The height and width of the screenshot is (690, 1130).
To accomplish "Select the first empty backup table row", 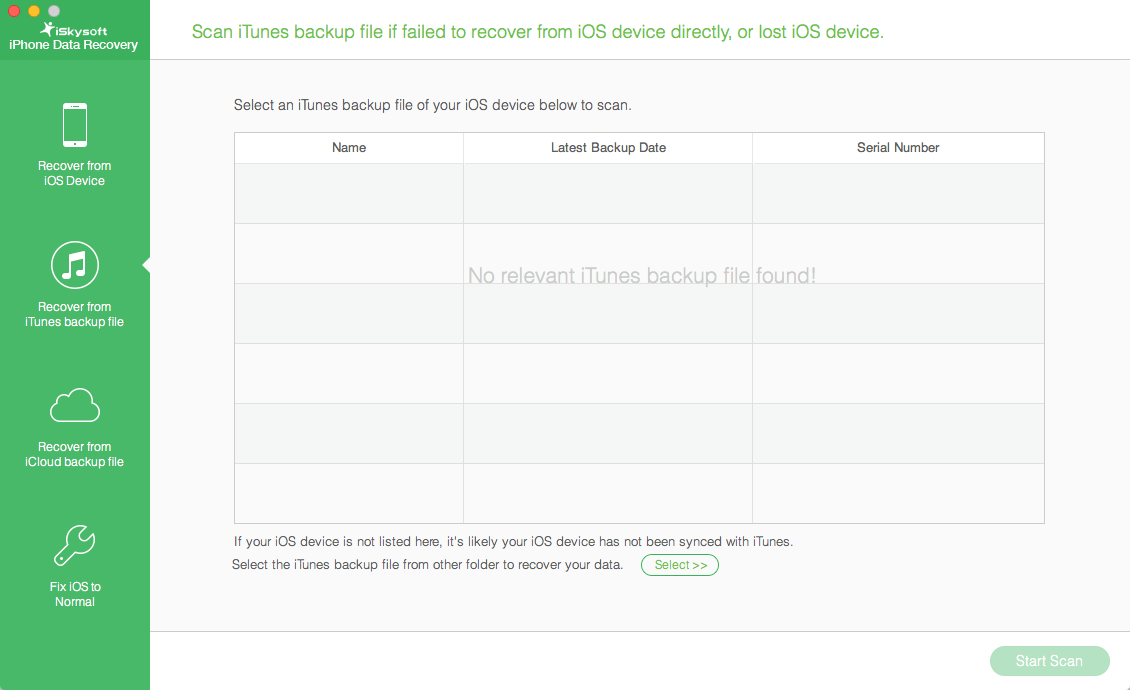I will coord(639,193).
